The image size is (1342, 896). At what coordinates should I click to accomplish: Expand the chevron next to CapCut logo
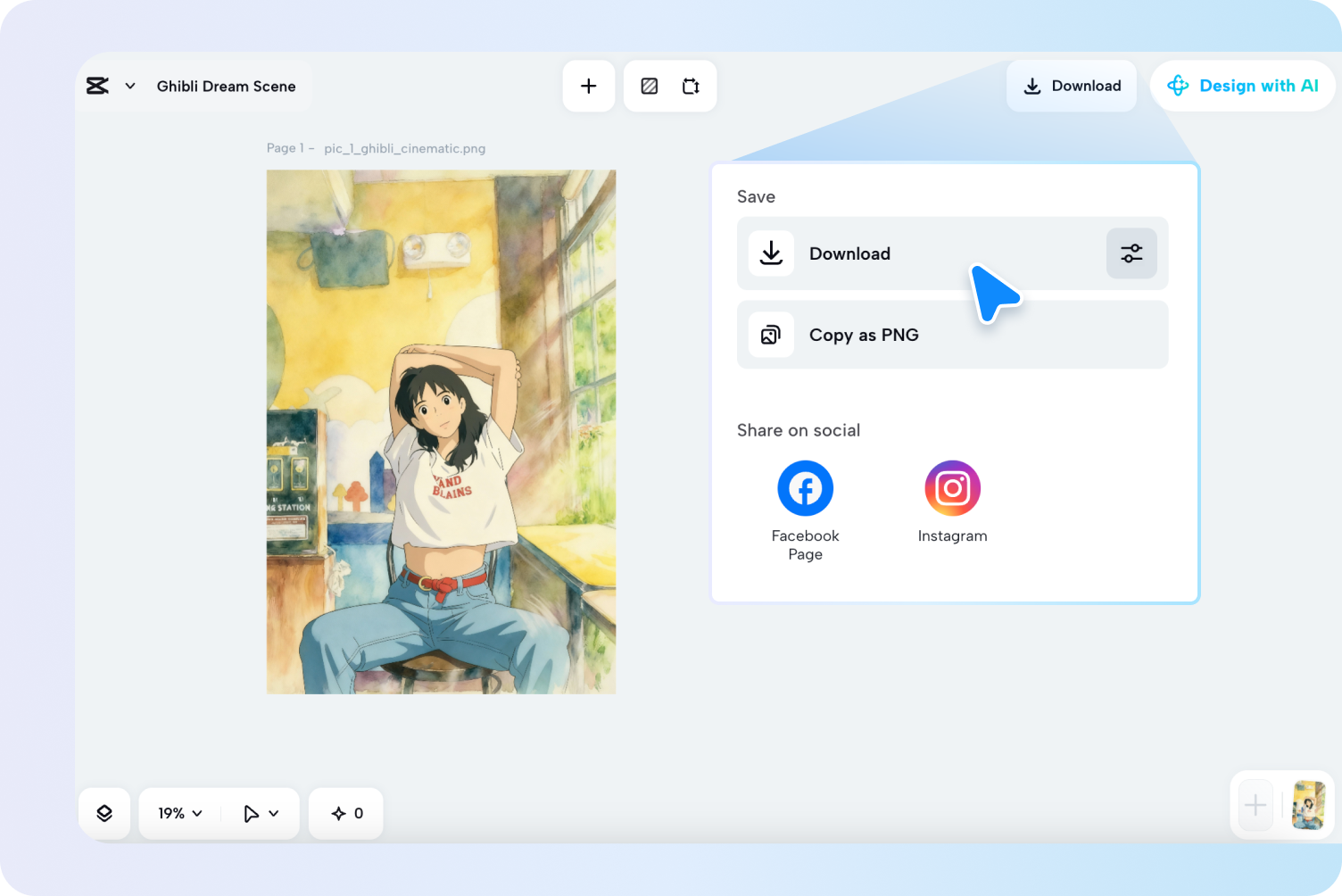coord(130,86)
